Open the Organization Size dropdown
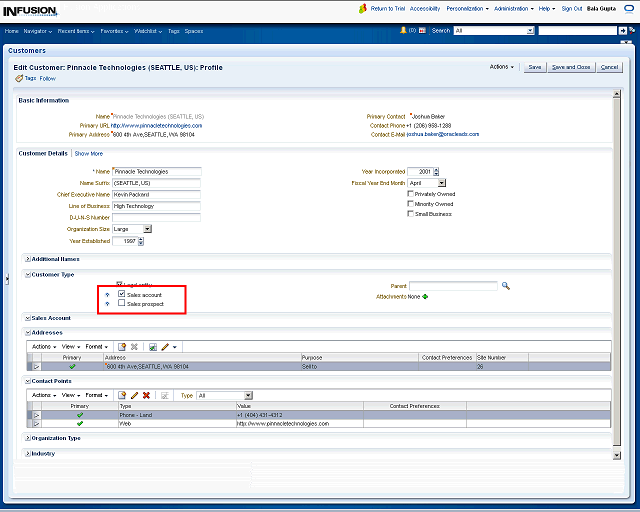This screenshot has width=640, height=512. [148, 229]
